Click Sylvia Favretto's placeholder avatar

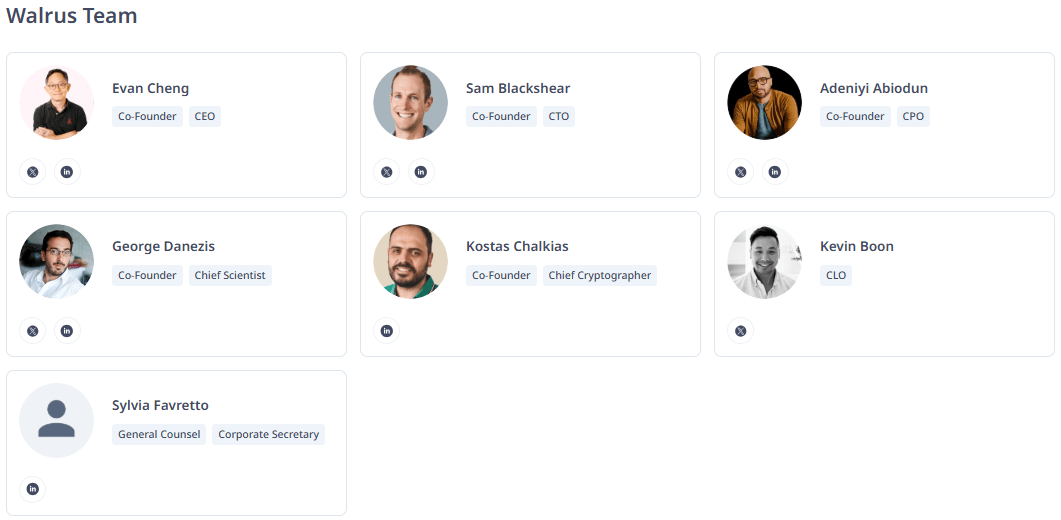click(x=57, y=420)
